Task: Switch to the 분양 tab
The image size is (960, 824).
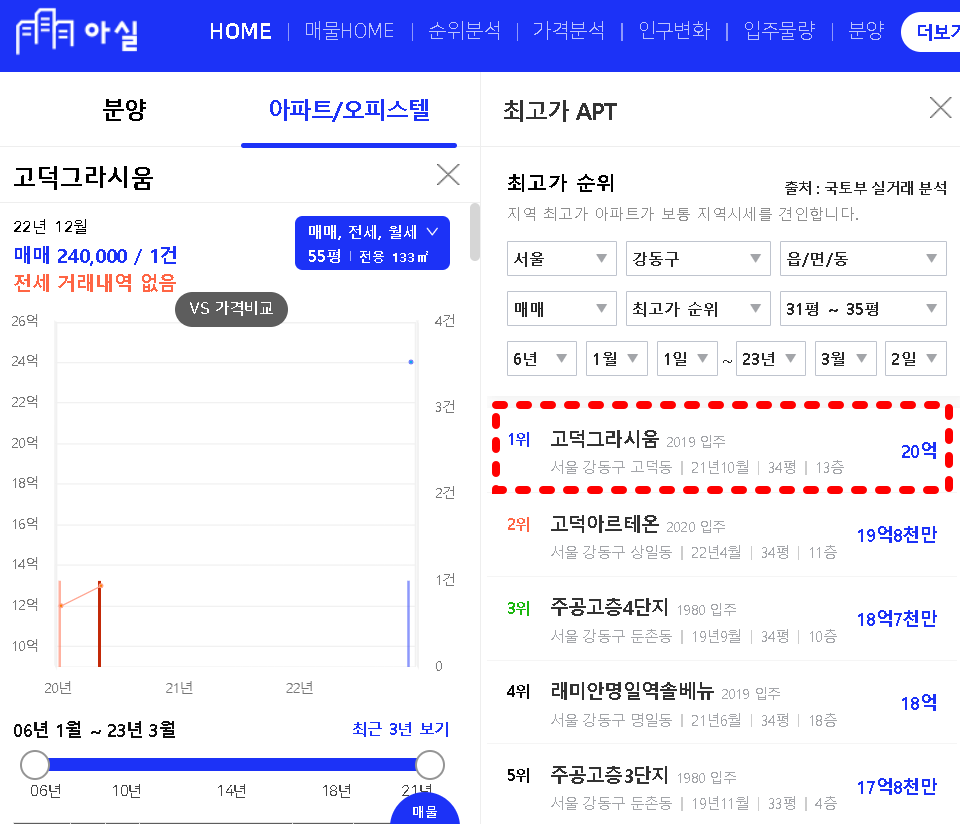Action: [124, 110]
